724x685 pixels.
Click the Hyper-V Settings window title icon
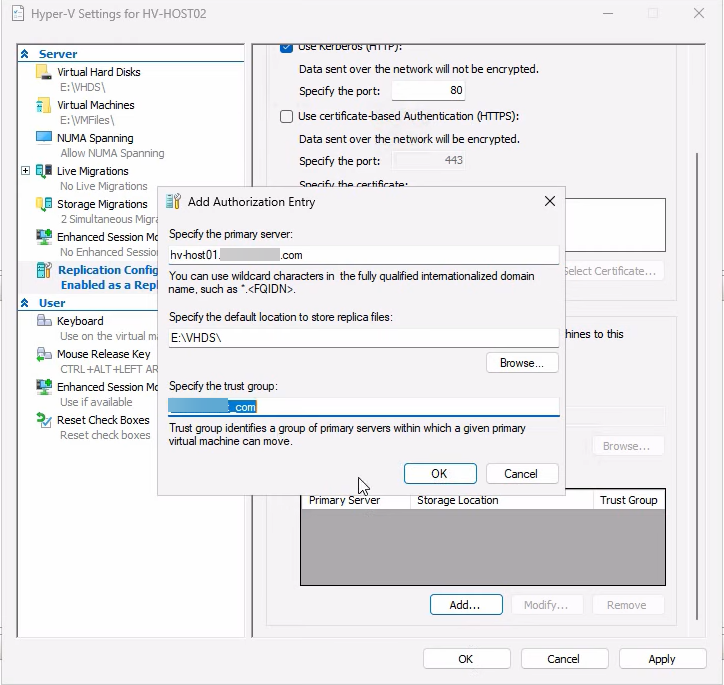[18, 14]
